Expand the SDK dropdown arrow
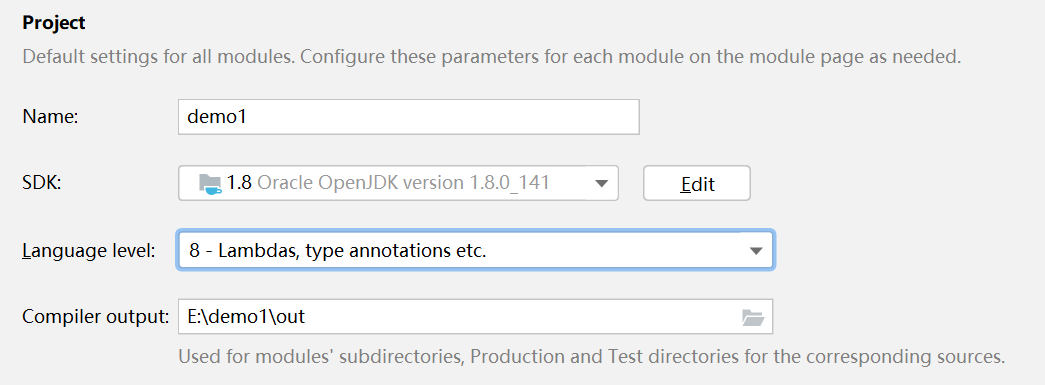The width and height of the screenshot is (1045, 385). (x=601, y=183)
